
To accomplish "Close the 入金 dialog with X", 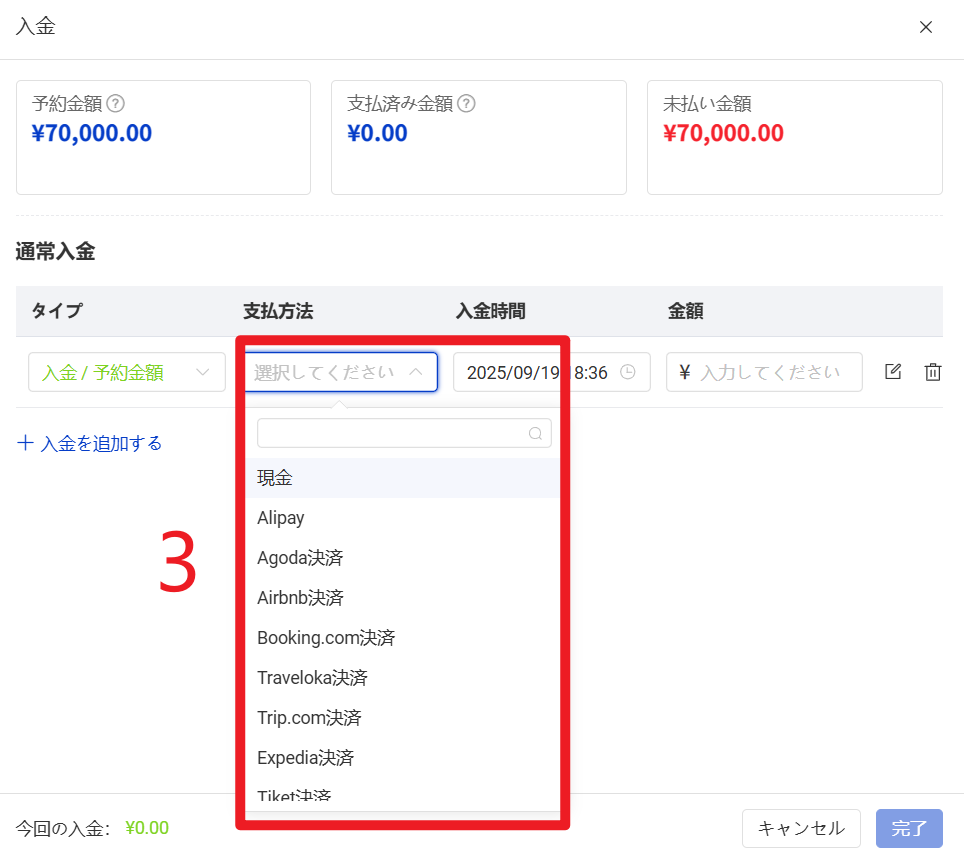I will click(x=926, y=27).
